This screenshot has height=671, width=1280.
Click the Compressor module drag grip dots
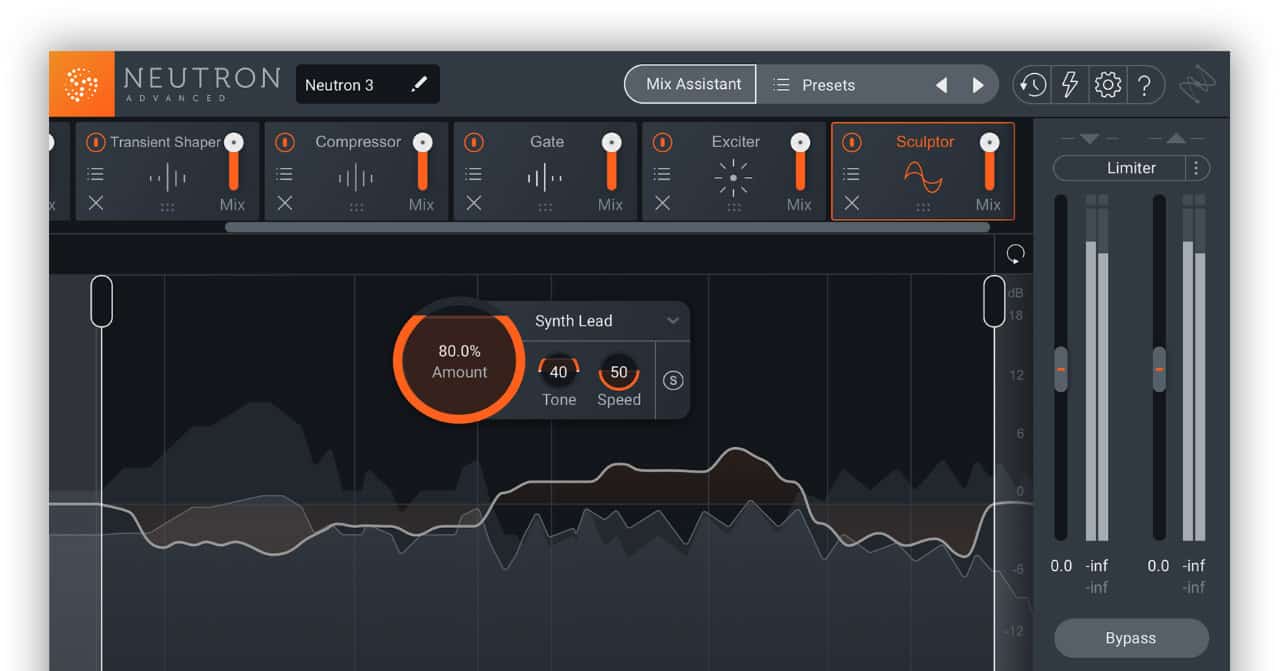356,207
